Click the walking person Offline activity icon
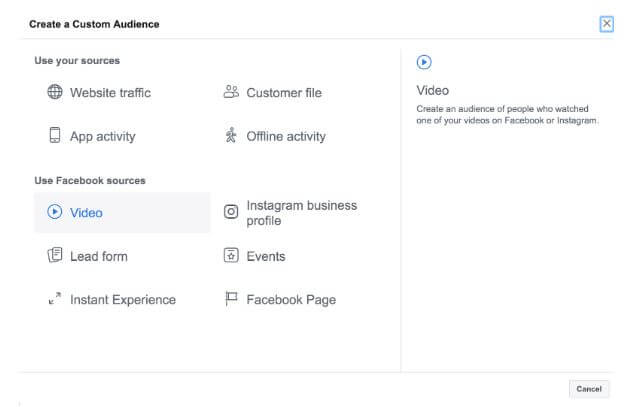Screen dimensions: 627x407 tap(231, 135)
